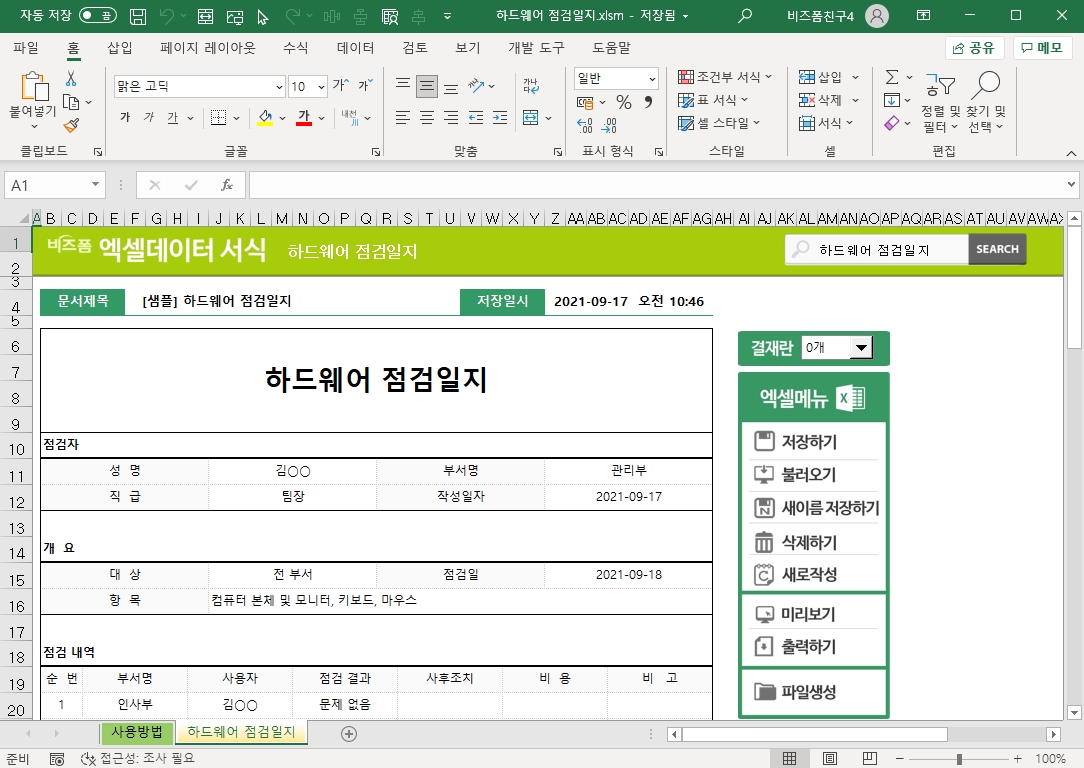Click the format painter brush icon

click(71, 125)
